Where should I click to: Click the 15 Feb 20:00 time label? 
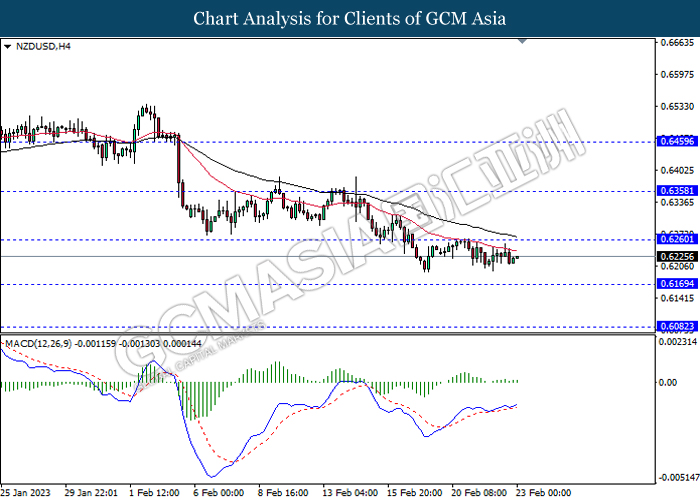[x=415, y=493]
